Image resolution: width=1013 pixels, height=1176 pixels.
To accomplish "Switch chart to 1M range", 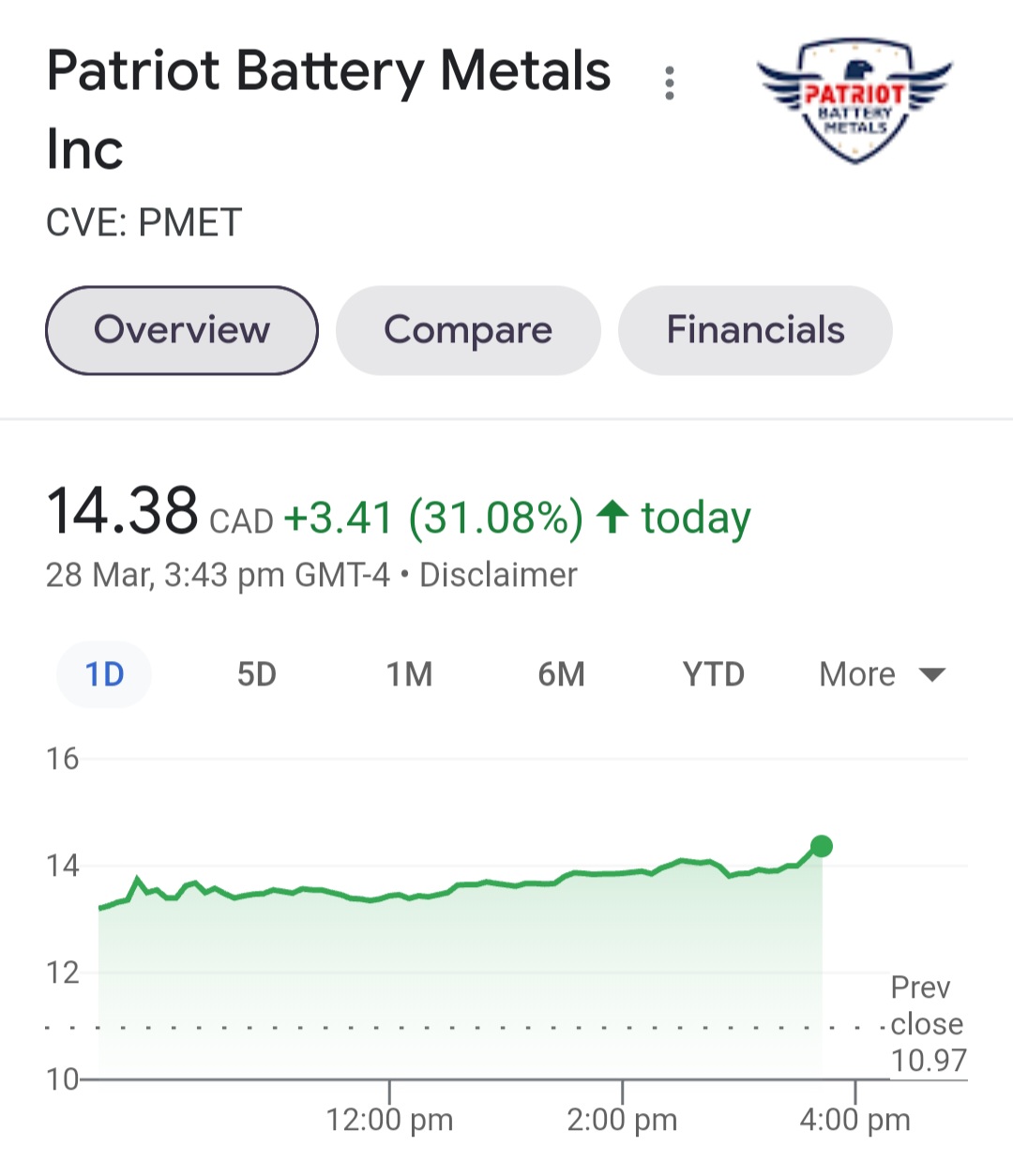I will pyautogui.click(x=409, y=674).
